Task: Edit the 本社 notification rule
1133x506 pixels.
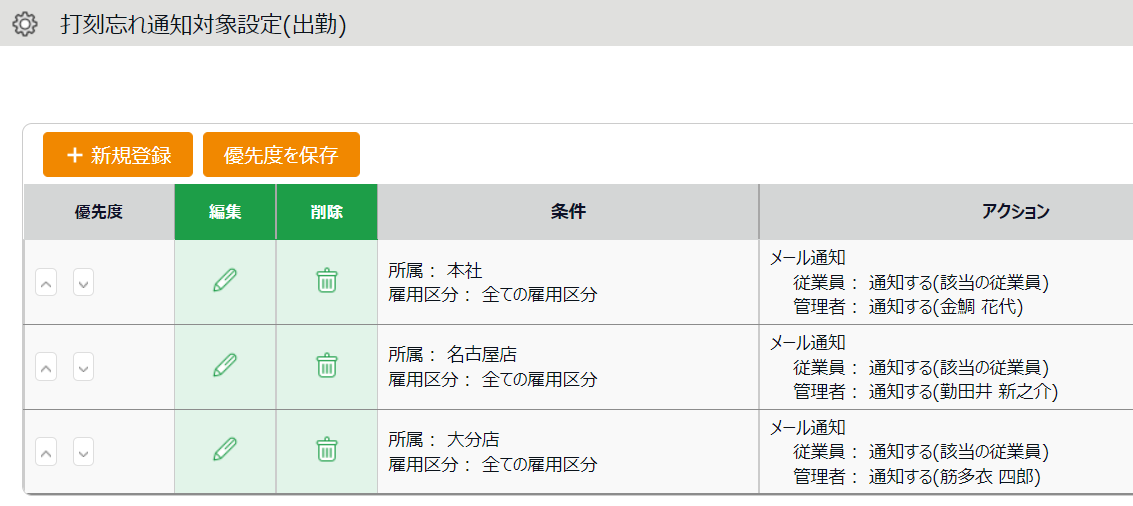Action: click(x=225, y=281)
